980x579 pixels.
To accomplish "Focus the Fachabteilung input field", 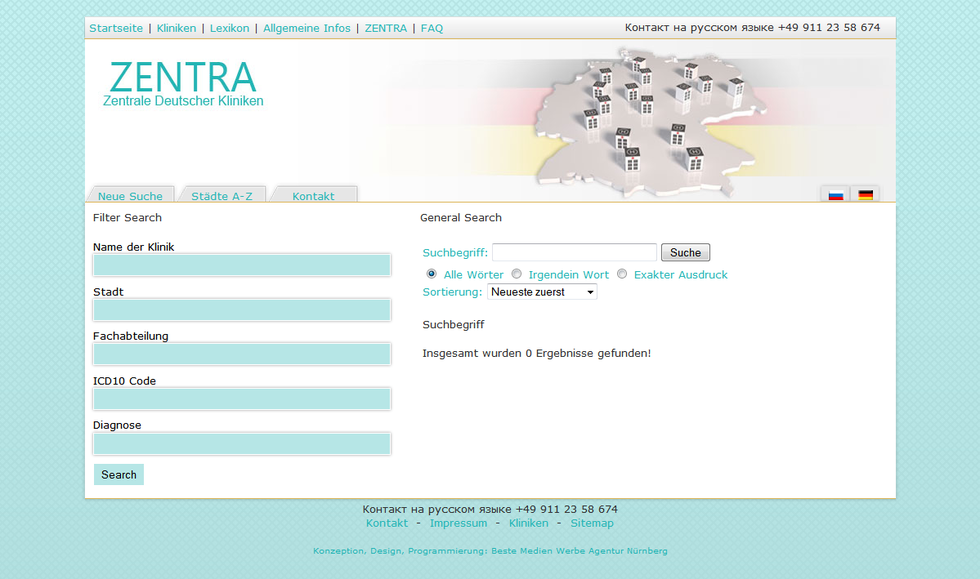I will pyautogui.click(x=242, y=354).
